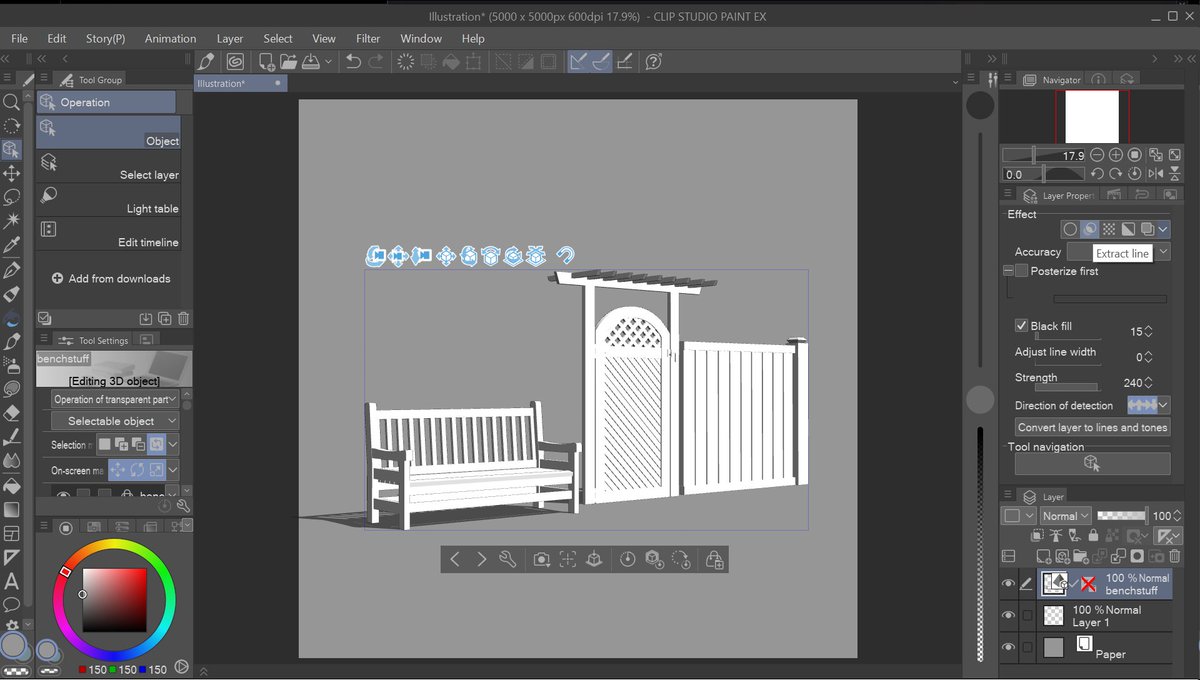
Task: Open the File menu
Action: point(20,38)
